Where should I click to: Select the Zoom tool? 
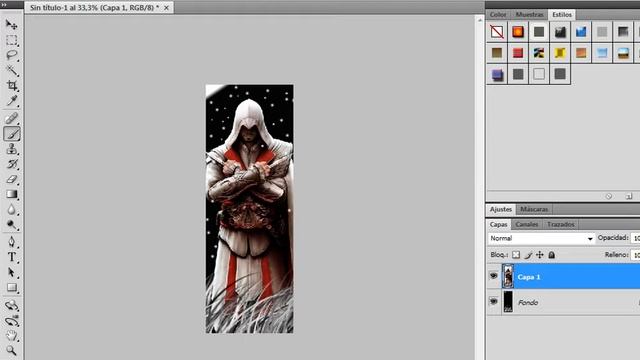11,350
